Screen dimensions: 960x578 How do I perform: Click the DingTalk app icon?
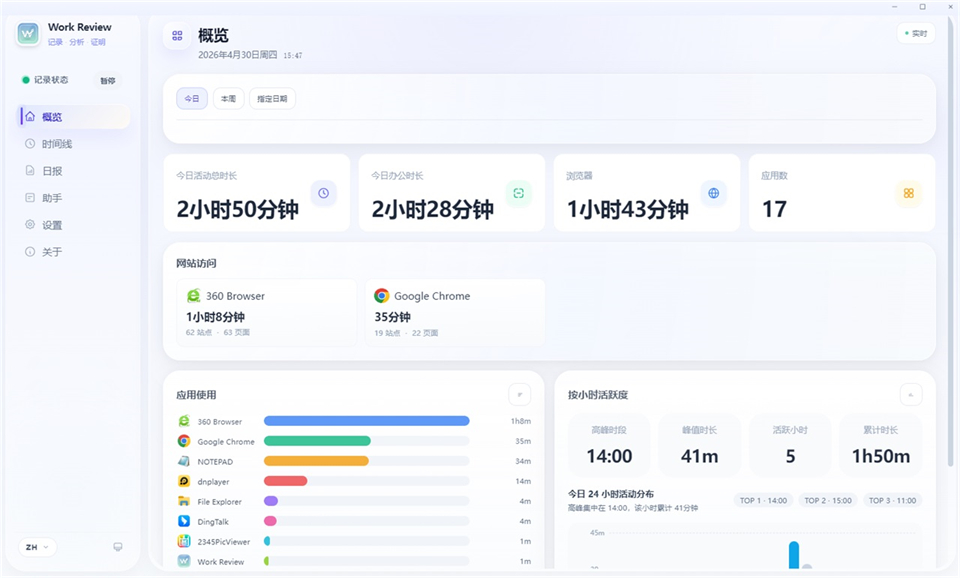point(184,521)
